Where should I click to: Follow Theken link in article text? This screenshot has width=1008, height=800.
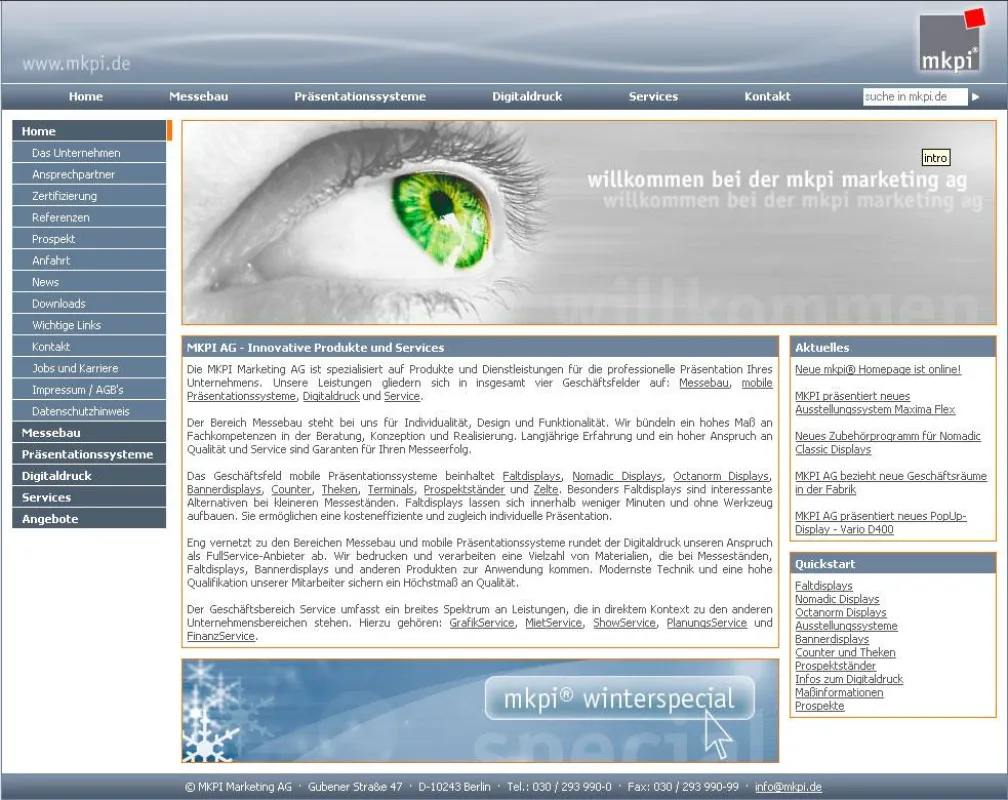pyautogui.click(x=339, y=489)
